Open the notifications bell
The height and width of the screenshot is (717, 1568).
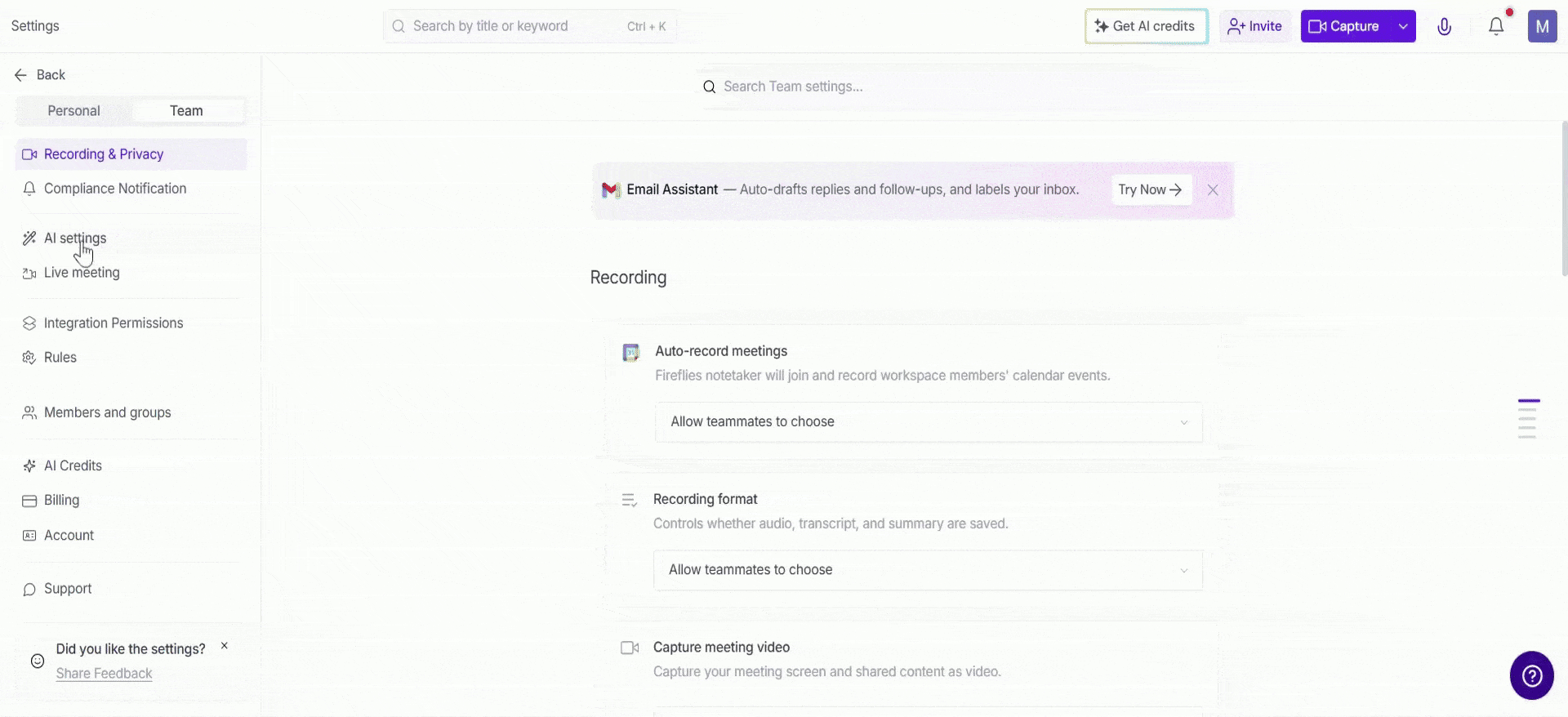click(x=1496, y=26)
